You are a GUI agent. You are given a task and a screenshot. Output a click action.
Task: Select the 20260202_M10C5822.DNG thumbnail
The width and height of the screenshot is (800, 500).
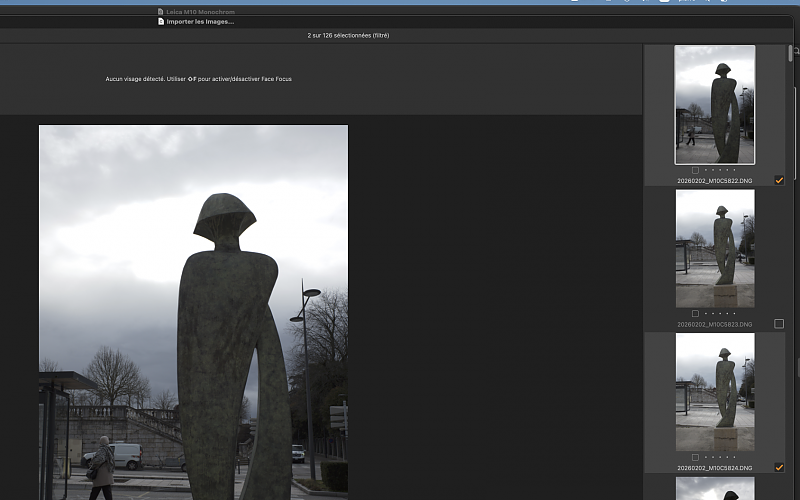tap(715, 104)
